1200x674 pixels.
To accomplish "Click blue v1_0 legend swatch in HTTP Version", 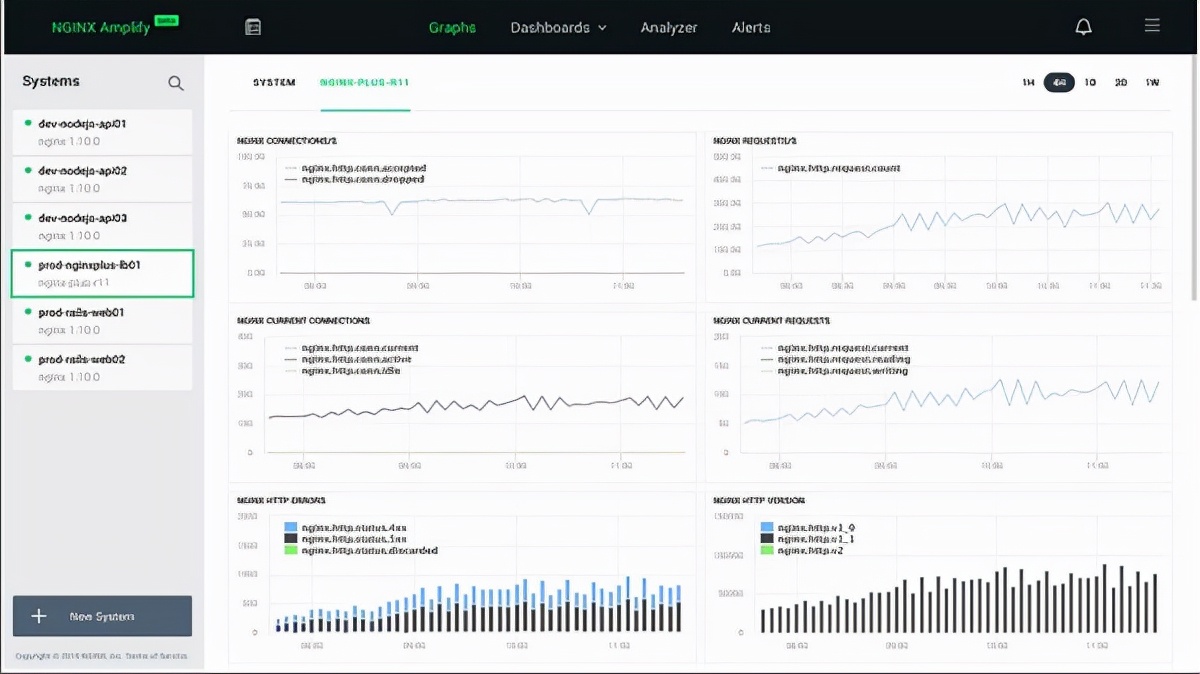I will 767,527.
